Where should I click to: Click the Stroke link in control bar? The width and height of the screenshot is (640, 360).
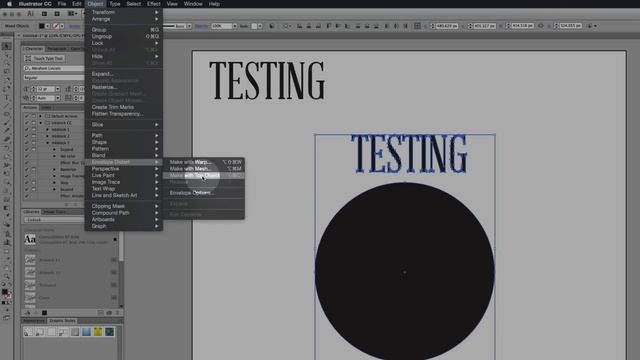pyautogui.click(x=75, y=26)
